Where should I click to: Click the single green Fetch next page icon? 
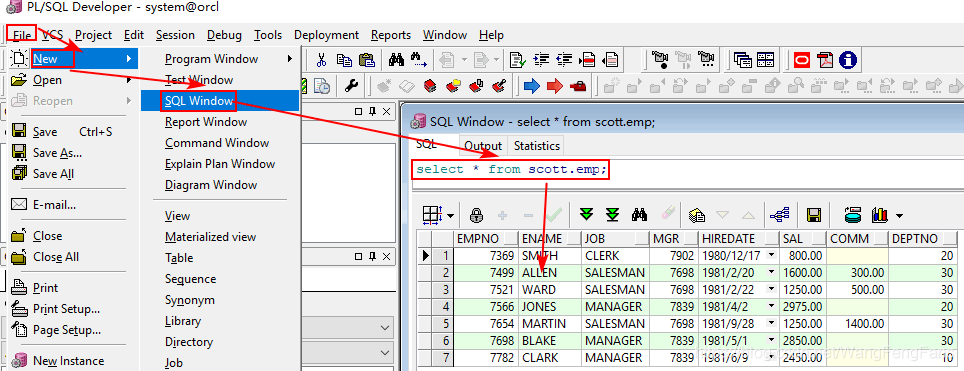click(x=587, y=215)
